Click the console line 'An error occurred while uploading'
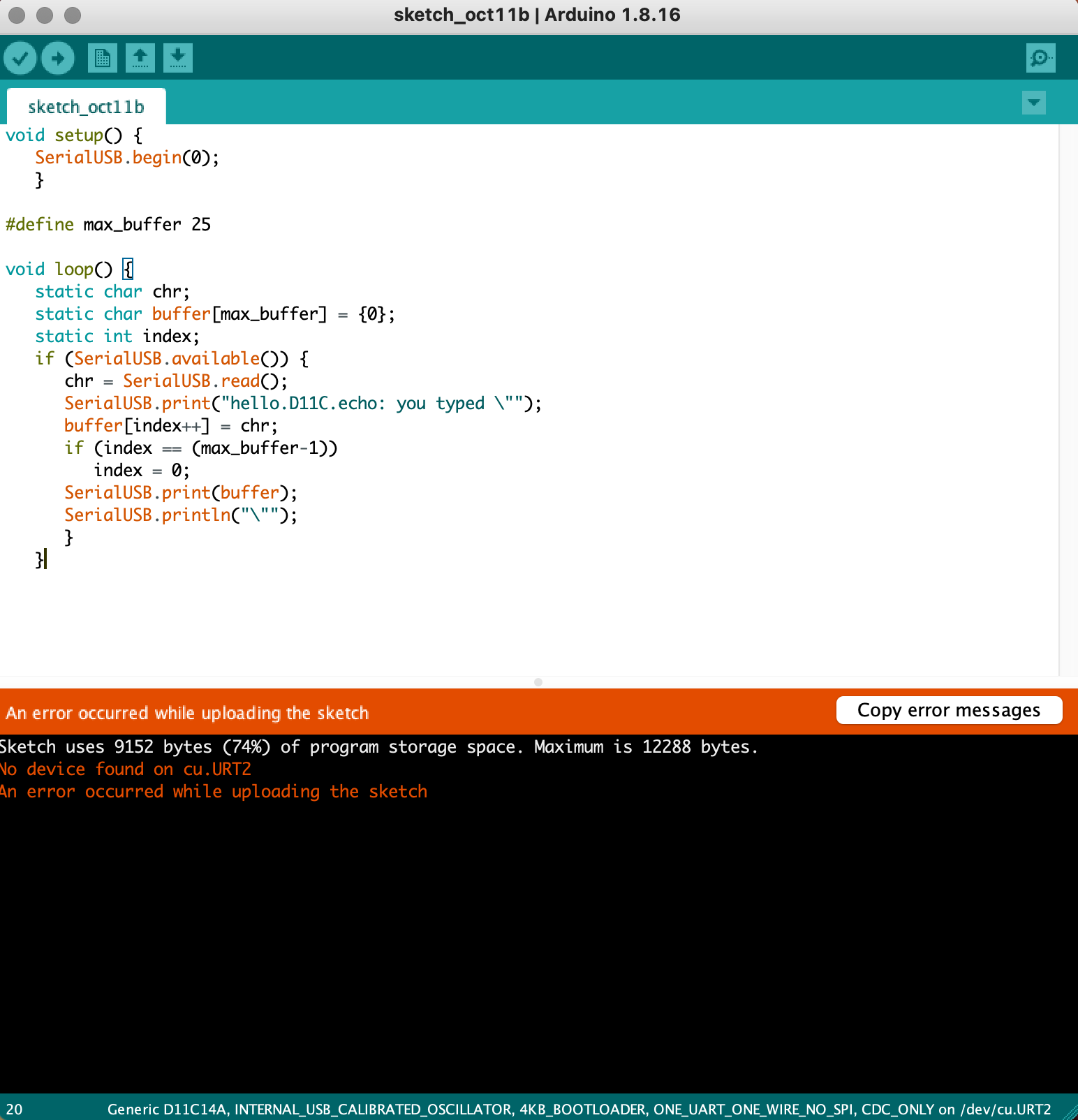 click(x=214, y=791)
